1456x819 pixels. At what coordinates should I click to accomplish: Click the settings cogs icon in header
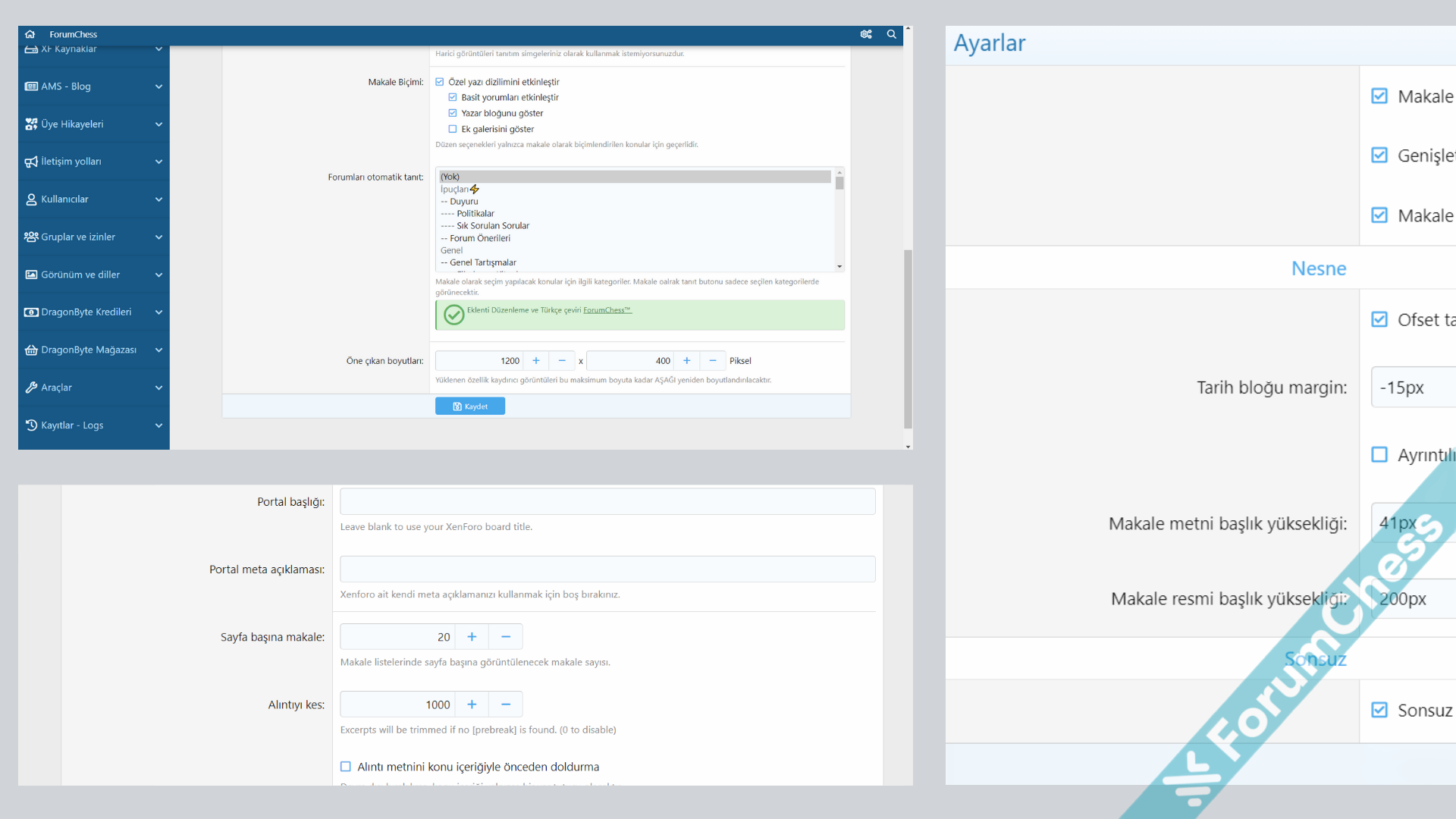point(866,34)
